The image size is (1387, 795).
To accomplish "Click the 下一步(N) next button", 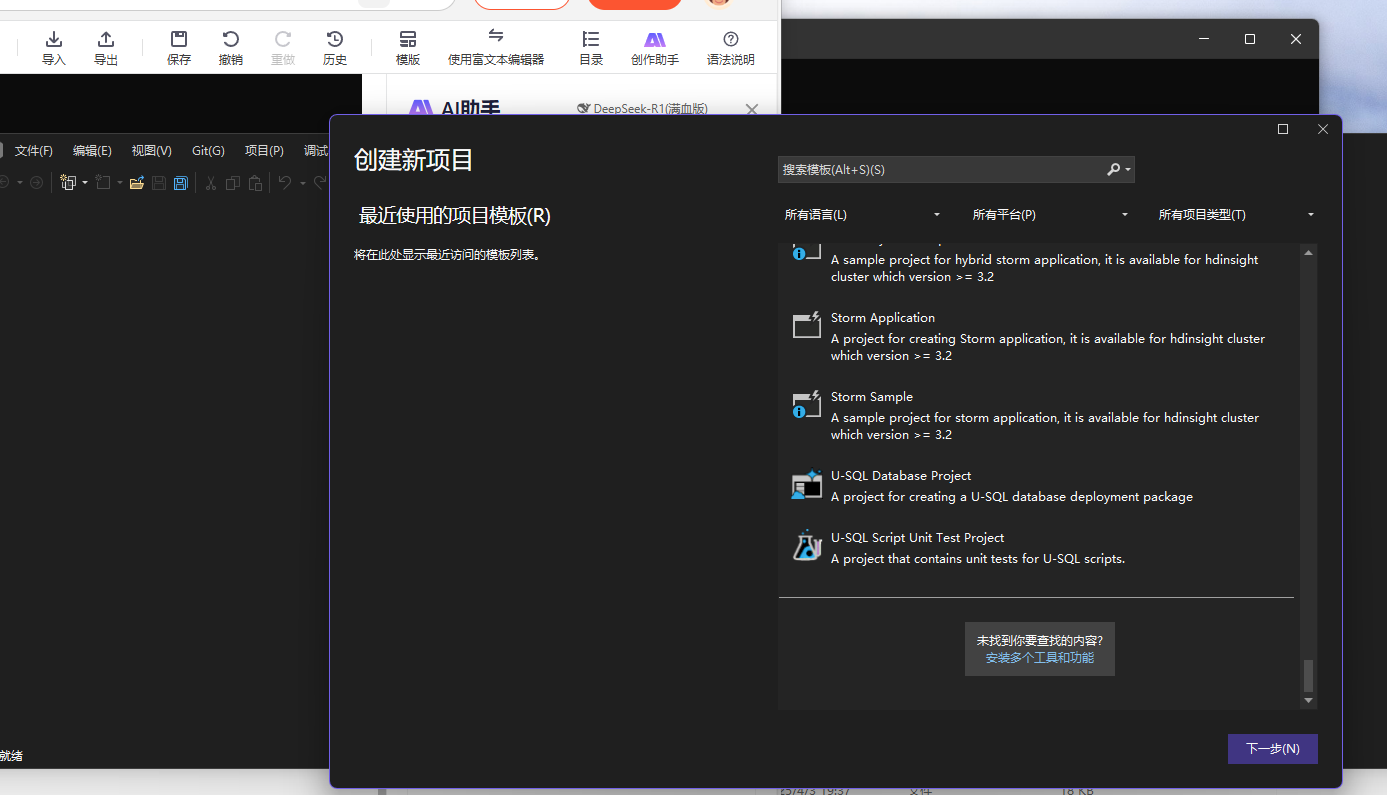I will tap(1272, 748).
